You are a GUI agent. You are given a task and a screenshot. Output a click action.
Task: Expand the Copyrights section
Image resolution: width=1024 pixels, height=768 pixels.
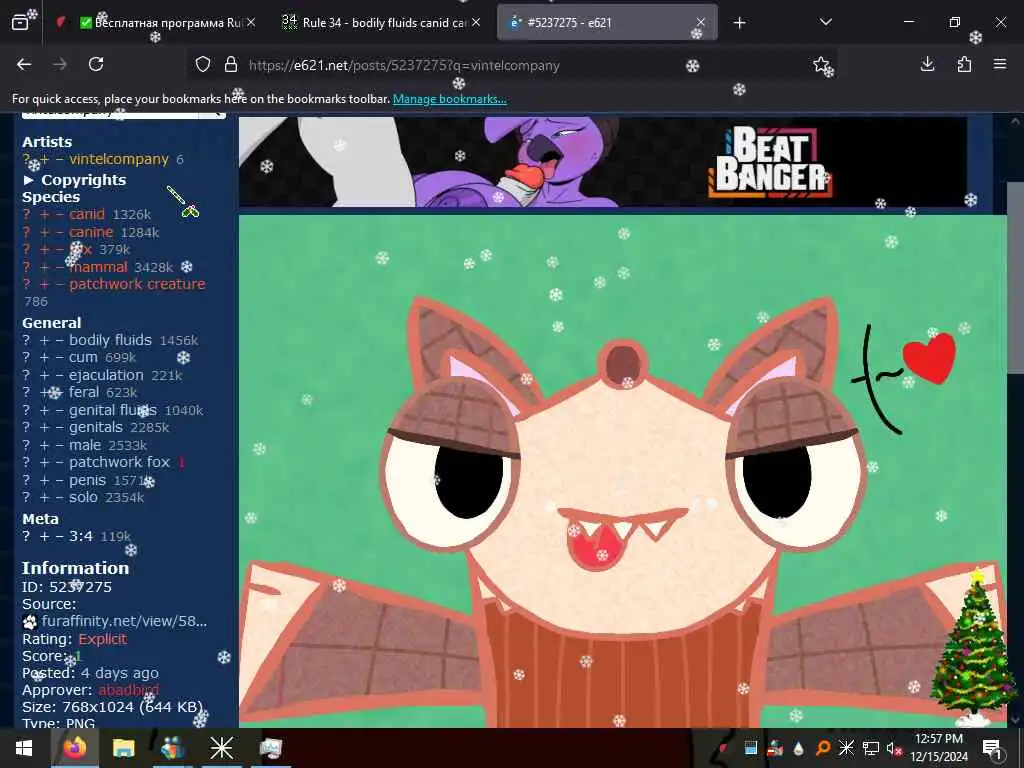(74, 180)
